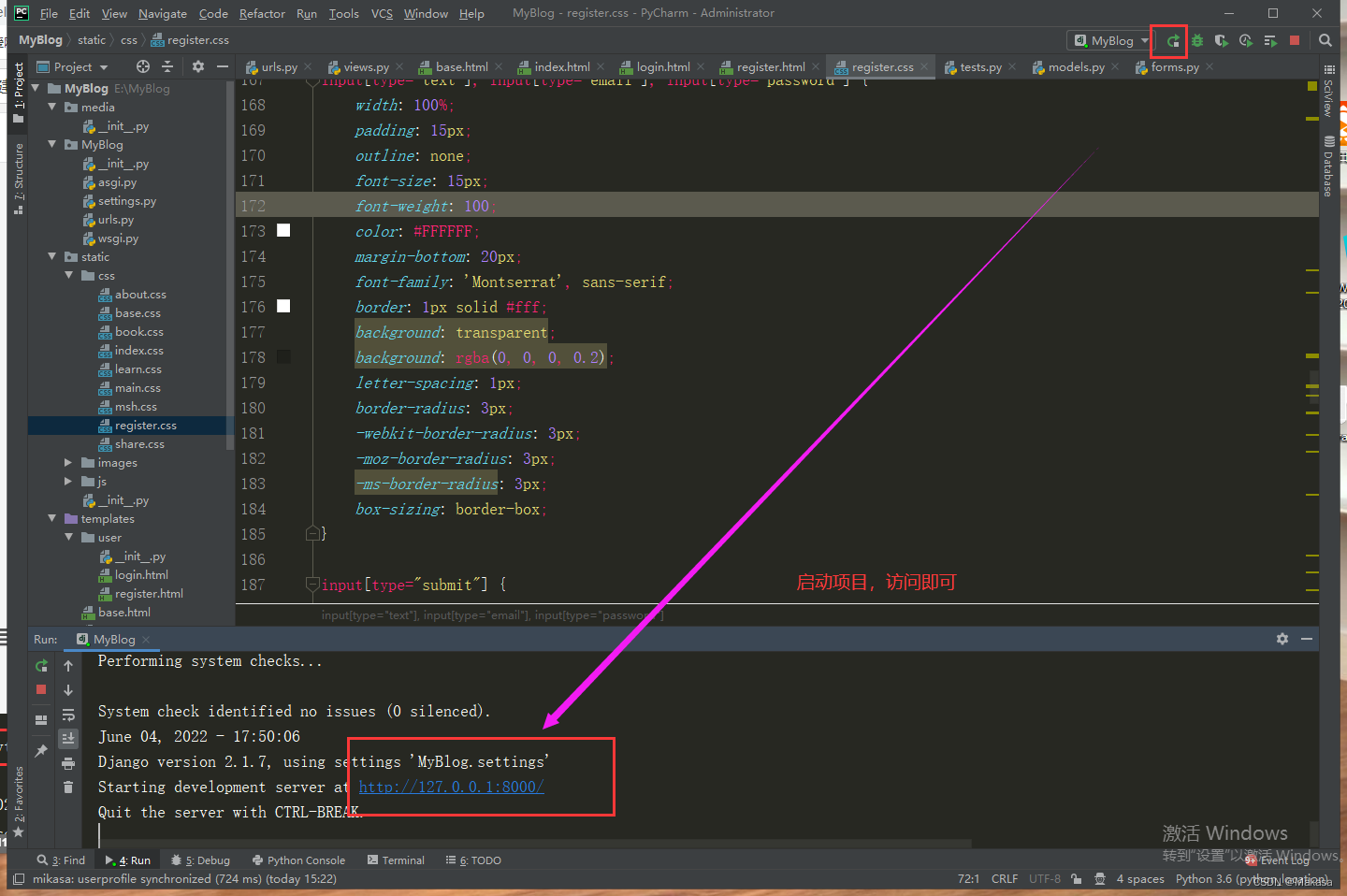The height and width of the screenshot is (896, 1347).
Task: Fold the CSS block at line 185
Action: (312, 534)
